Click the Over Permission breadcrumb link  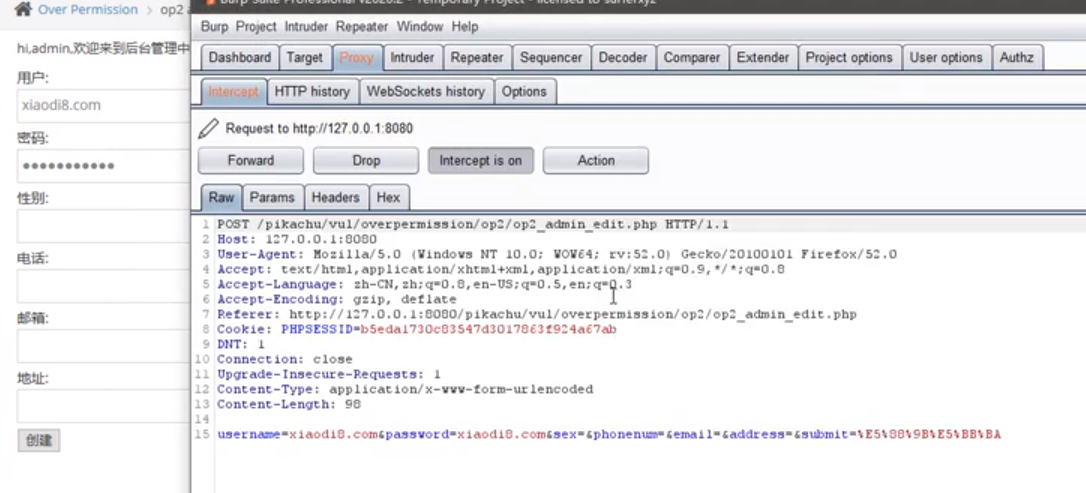[88, 10]
